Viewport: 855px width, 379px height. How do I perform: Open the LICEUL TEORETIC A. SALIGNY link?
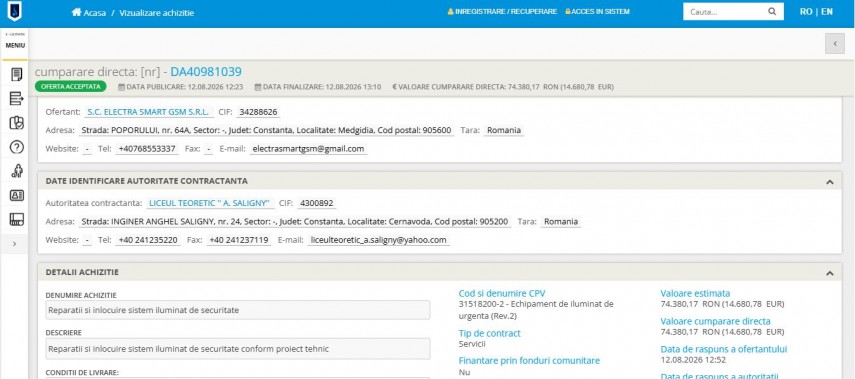(210, 203)
